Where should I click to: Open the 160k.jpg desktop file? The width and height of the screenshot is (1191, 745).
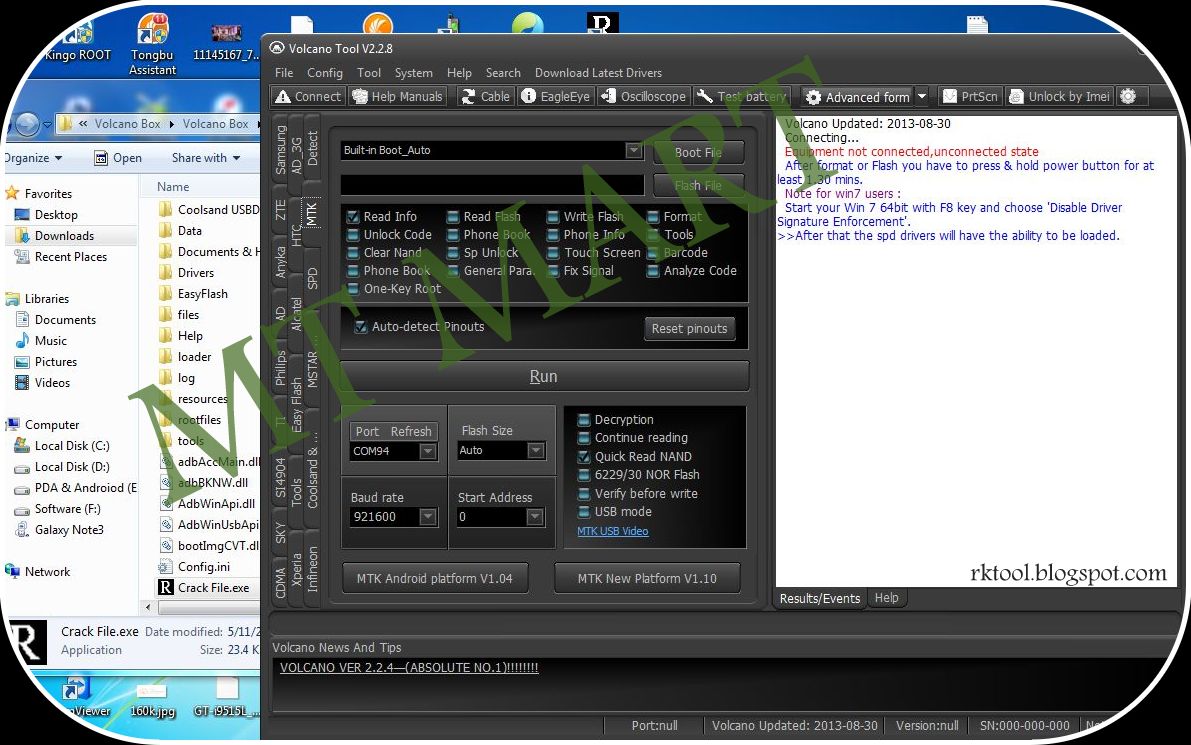coord(152,700)
